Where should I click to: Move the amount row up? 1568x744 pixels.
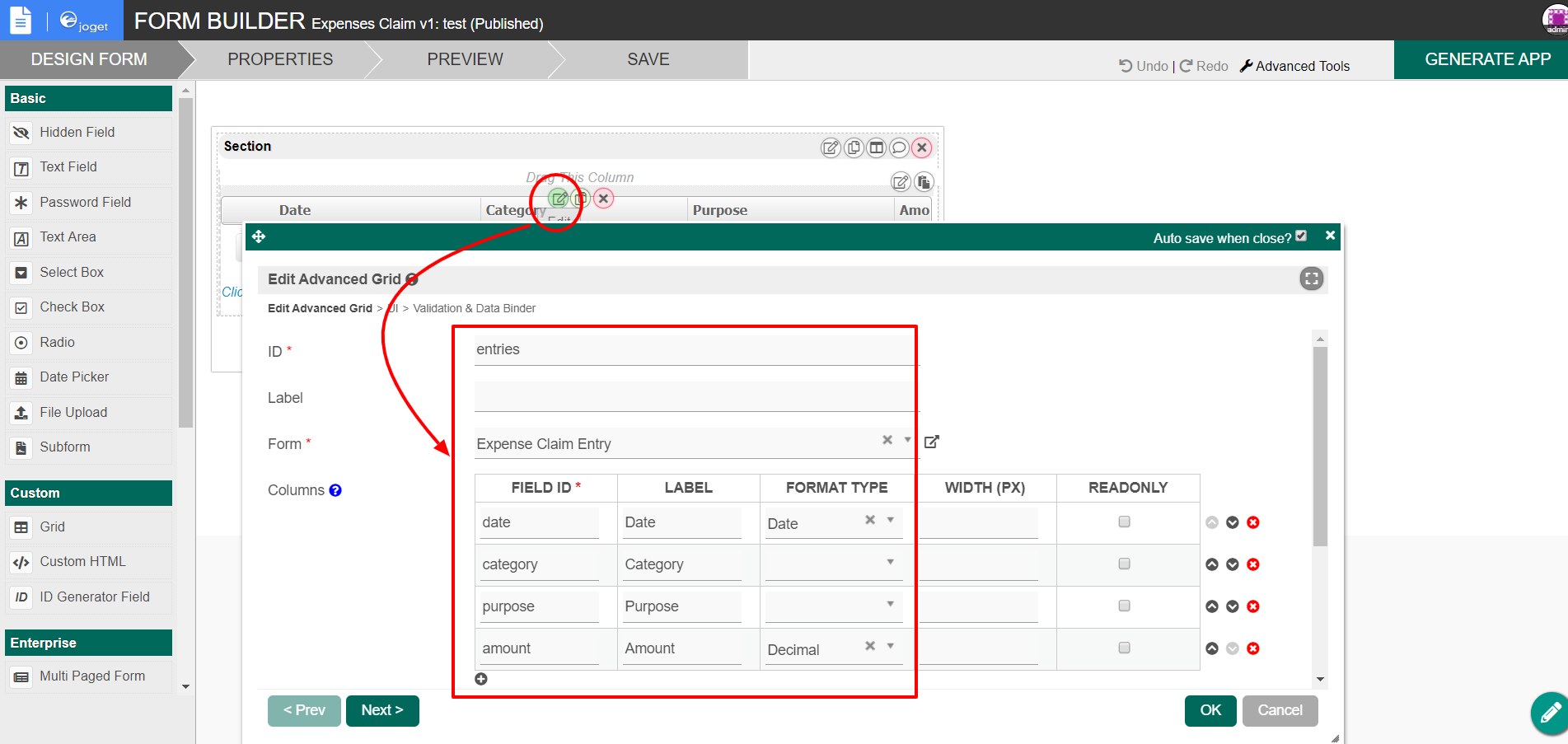[x=1212, y=648]
